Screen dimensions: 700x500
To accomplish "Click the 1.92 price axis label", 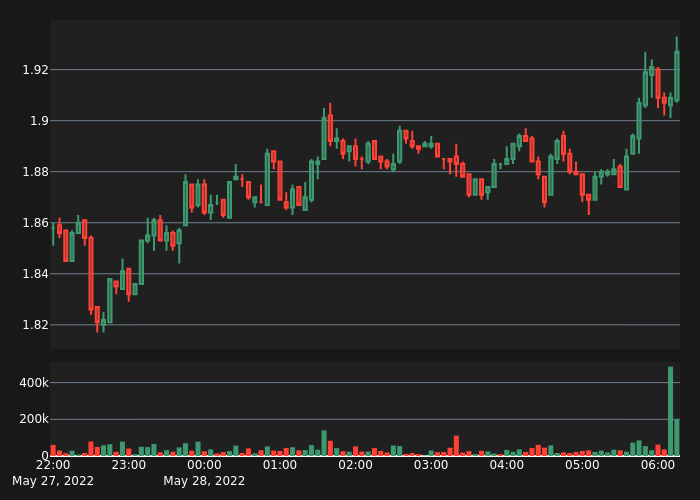I will click(x=35, y=70).
